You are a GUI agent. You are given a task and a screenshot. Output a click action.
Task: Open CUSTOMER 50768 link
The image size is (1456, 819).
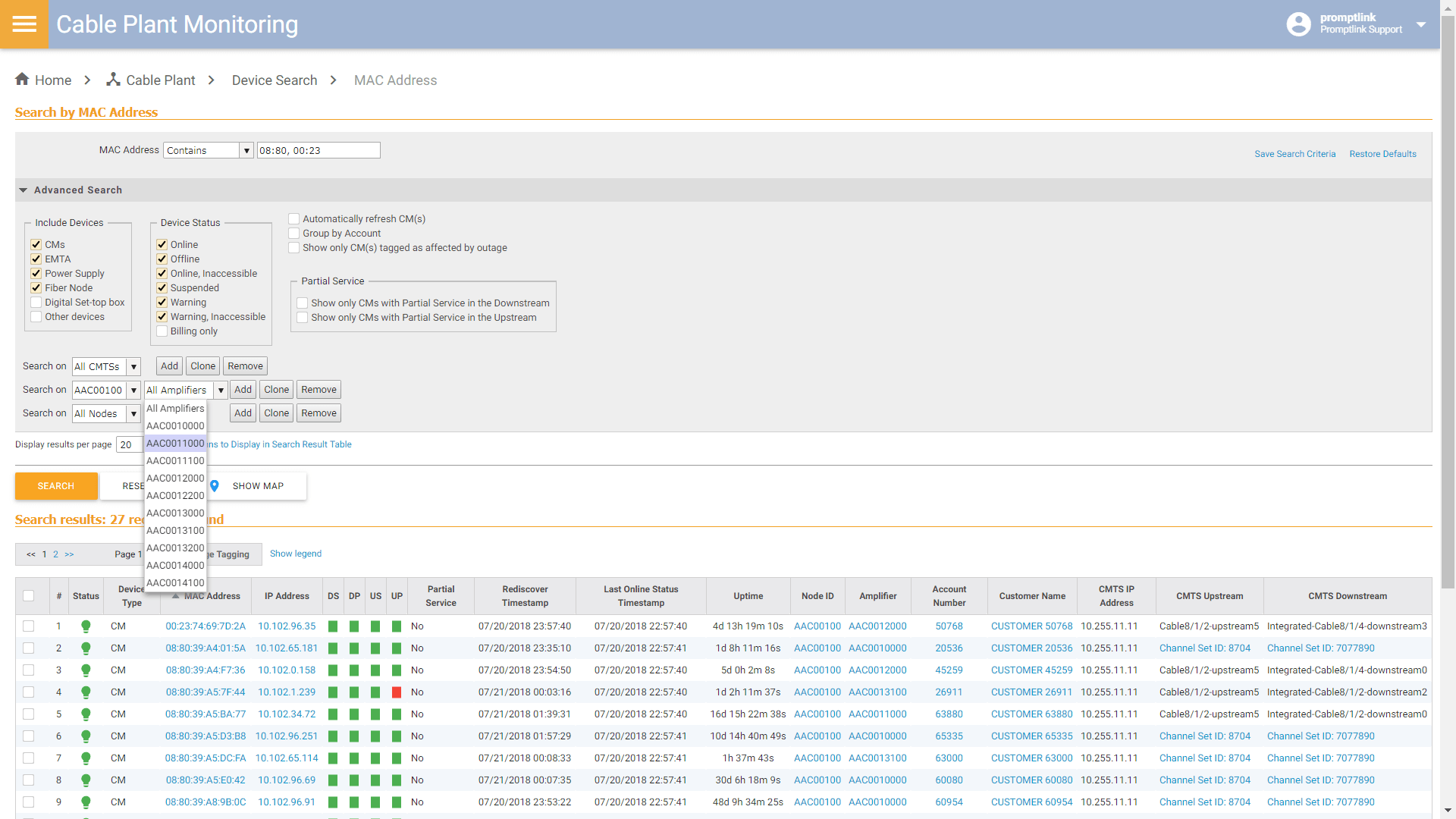point(1031,626)
